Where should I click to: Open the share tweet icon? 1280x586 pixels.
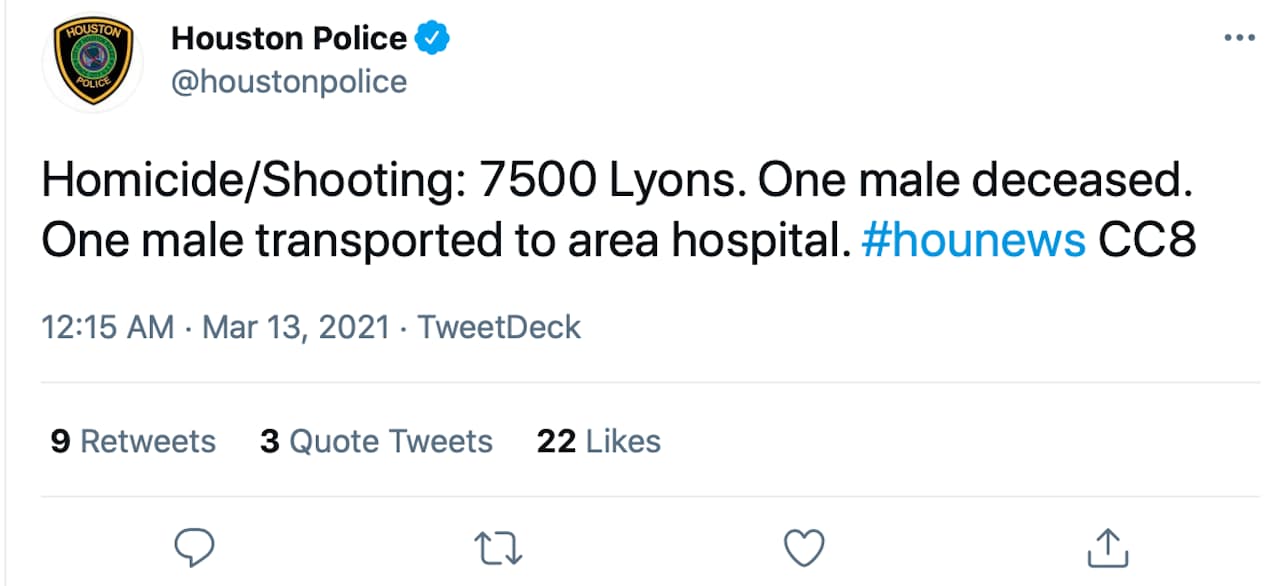[1106, 547]
